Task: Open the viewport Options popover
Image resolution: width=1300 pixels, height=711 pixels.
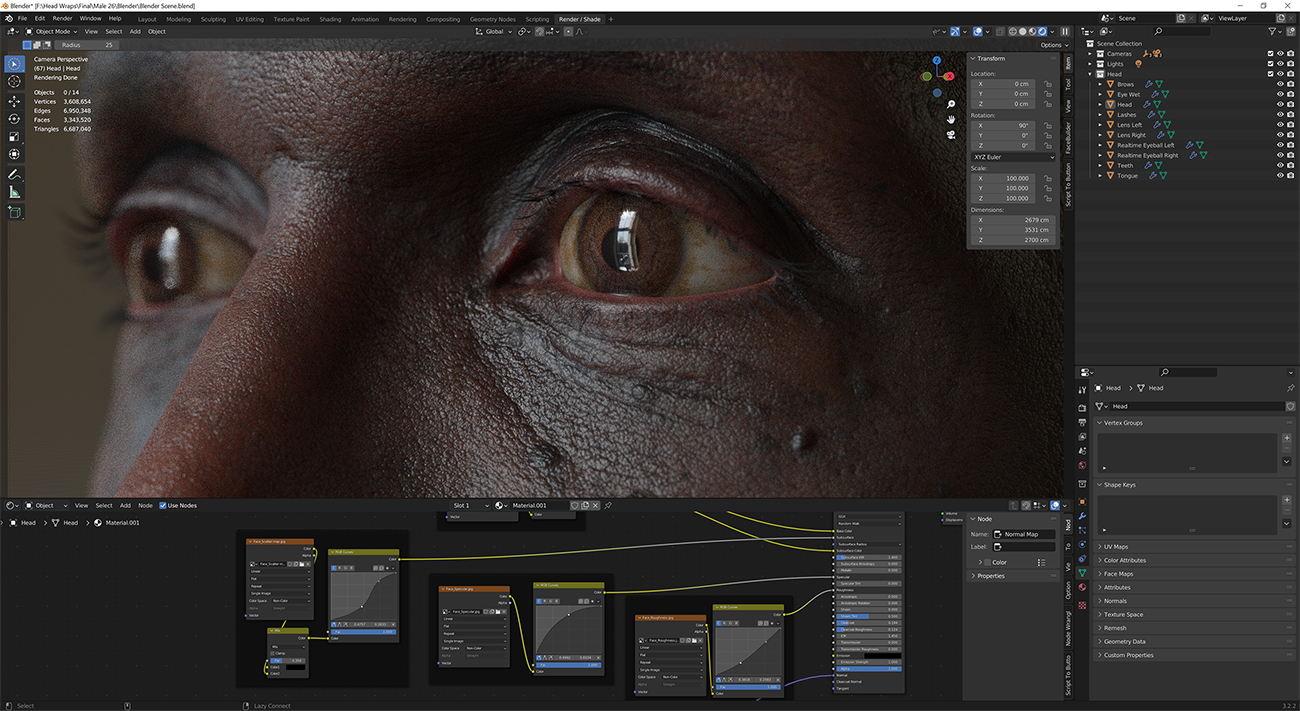Action: [1053, 44]
